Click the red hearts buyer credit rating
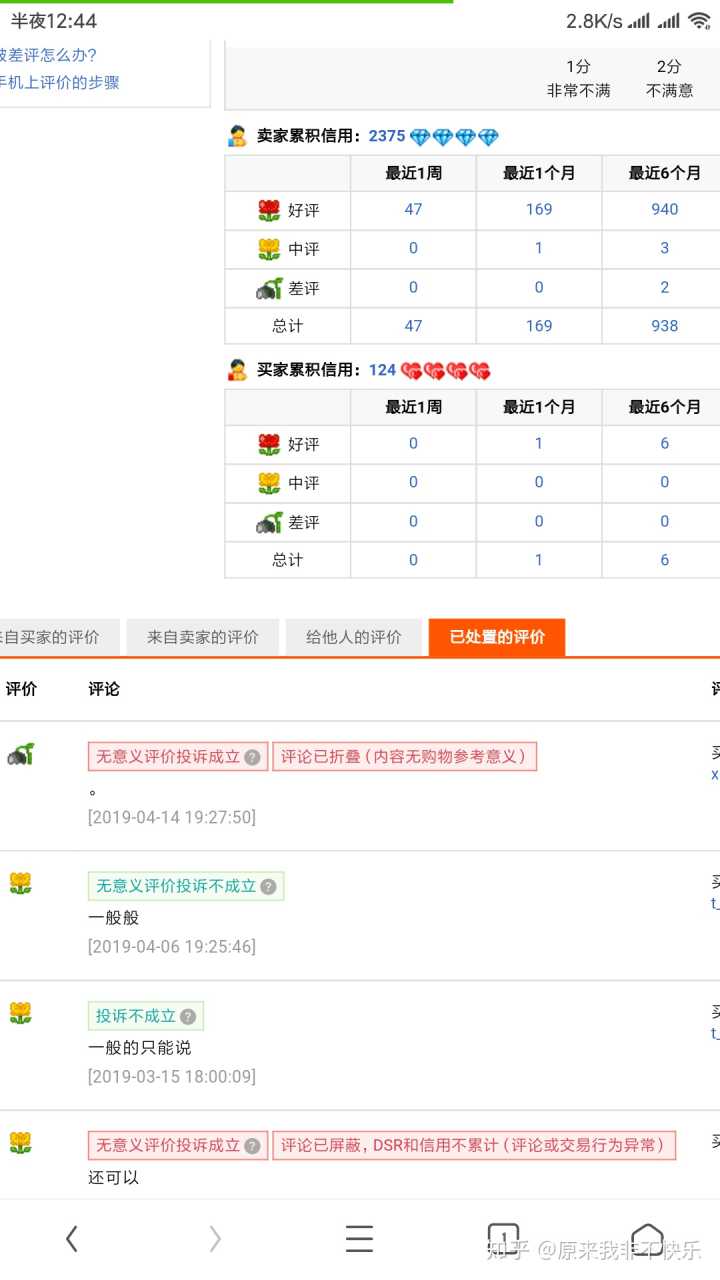720x1280 pixels. point(446,371)
